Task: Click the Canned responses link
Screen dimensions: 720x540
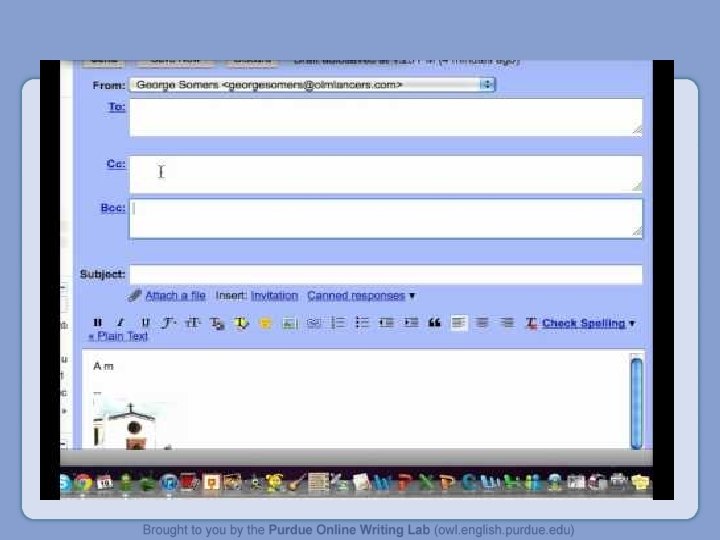Action: [x=356, y=296]
